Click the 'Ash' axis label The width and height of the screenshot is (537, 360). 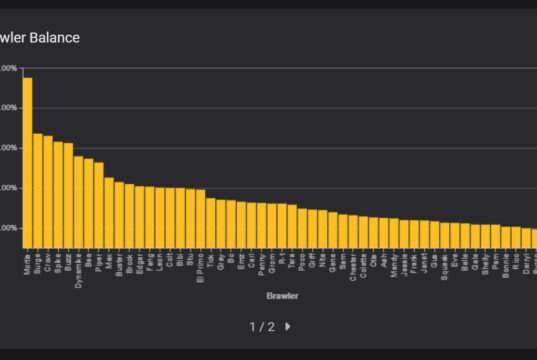pos(384,261)
